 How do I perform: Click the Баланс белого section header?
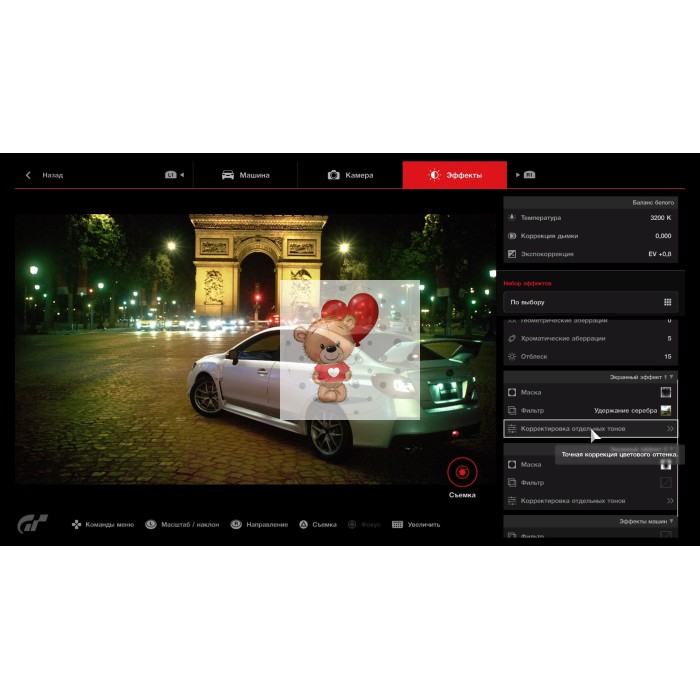(591, 203)
